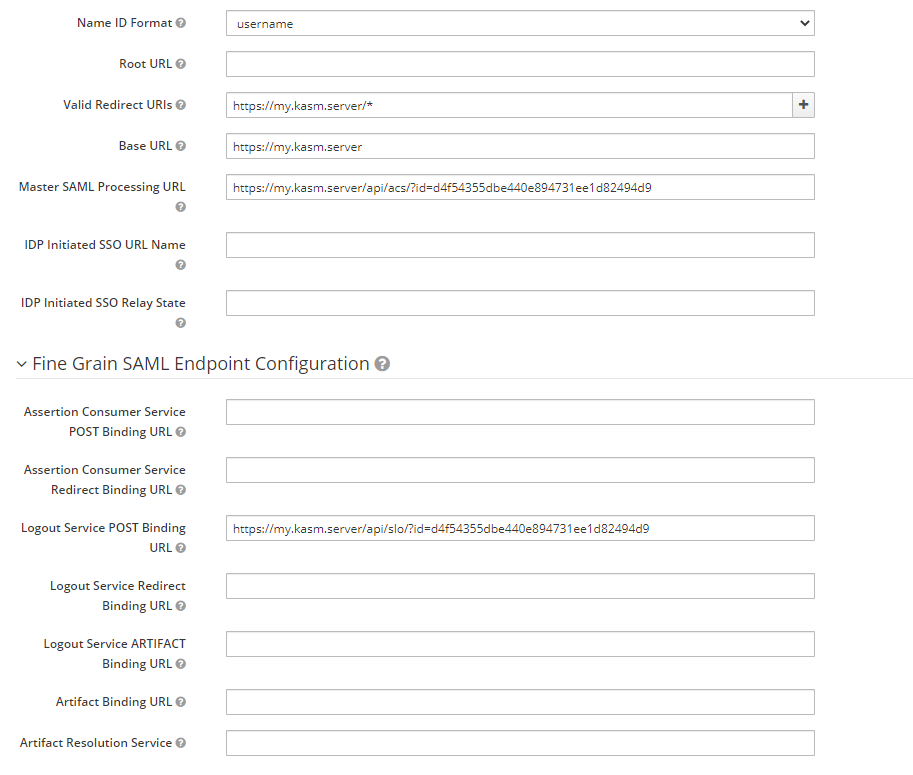Add a new Valid Redirect URI entry
The height and width of the screenshot is (775, 913).
point(803,104)
